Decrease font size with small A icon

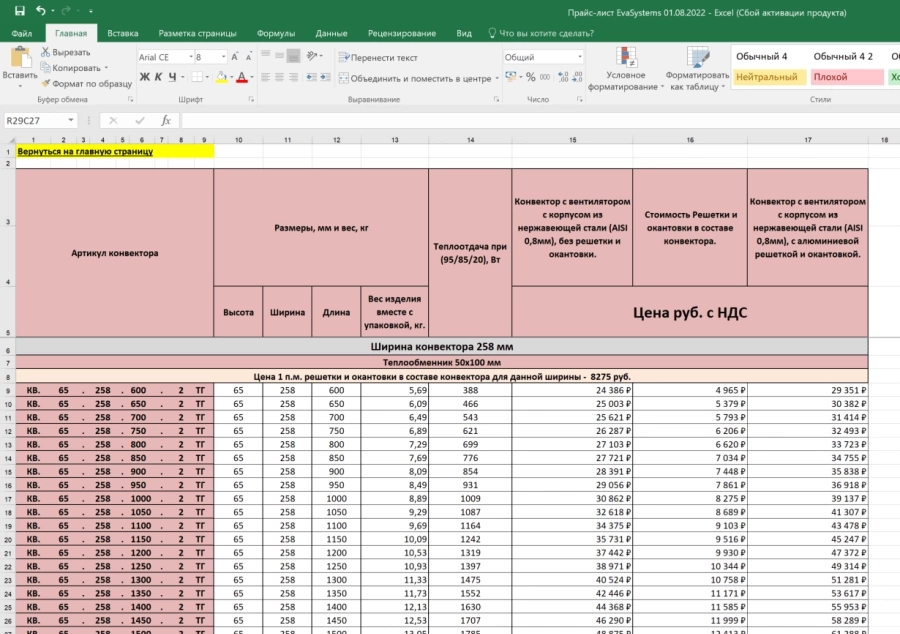click(x=249, y=57)
